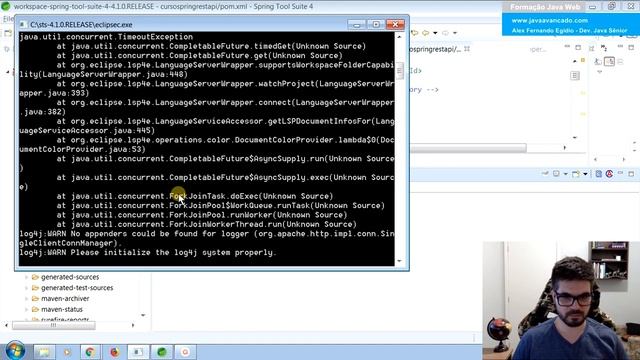
Task: Switch to eclipsec console taskbar button
Action: pyautogui.click(x=138, y=352)
